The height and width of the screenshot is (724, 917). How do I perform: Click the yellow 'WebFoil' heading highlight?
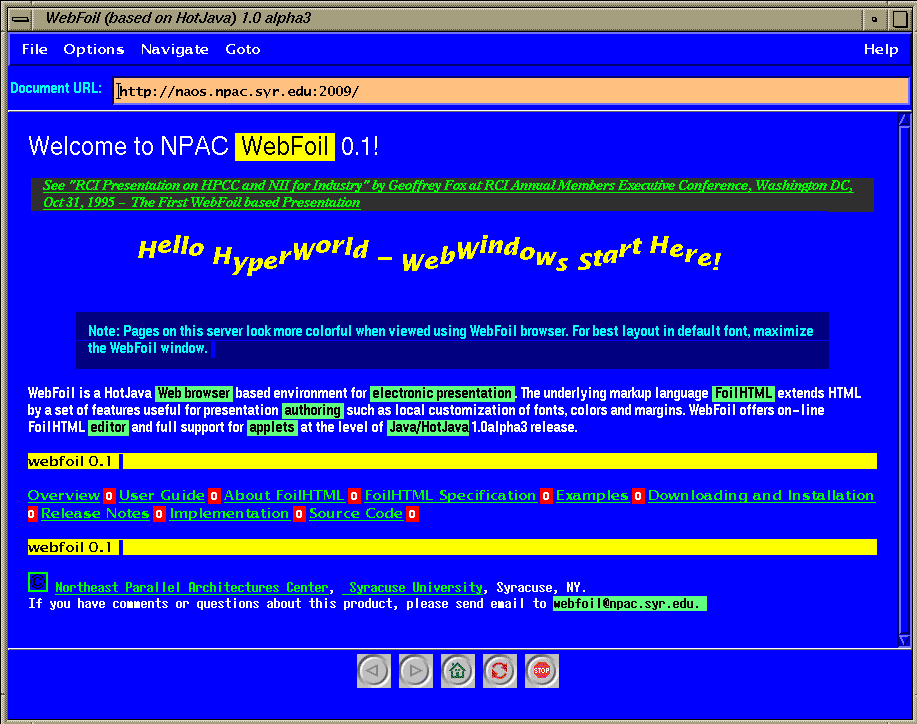point(285,146)
